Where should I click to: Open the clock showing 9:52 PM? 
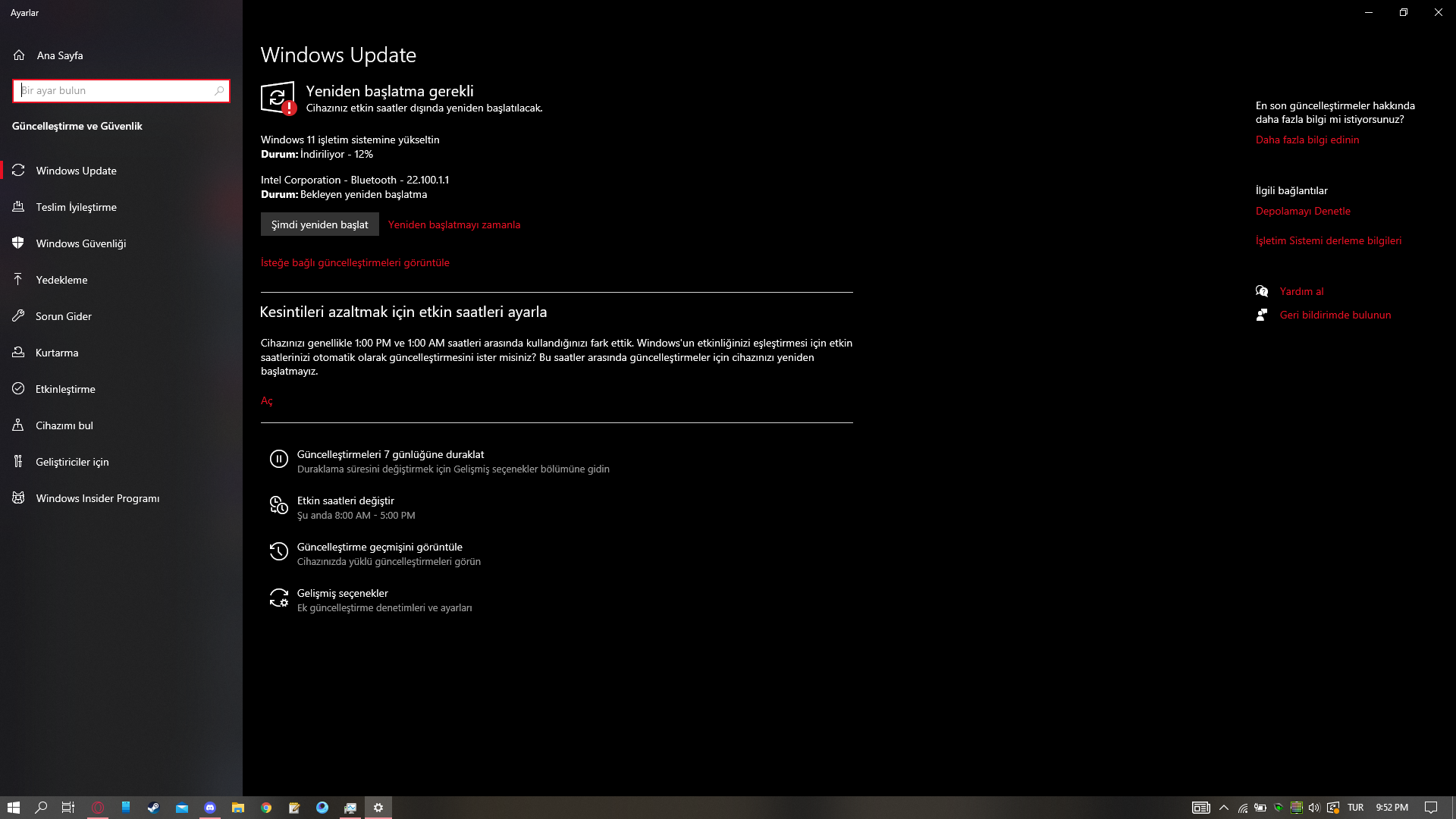click(x=1392, y=808)
